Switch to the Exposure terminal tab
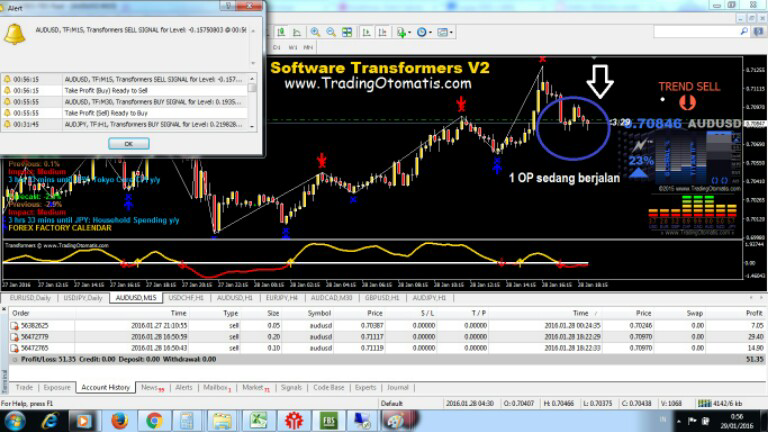Screen dimensions: 768x432 tap(57, 387)
